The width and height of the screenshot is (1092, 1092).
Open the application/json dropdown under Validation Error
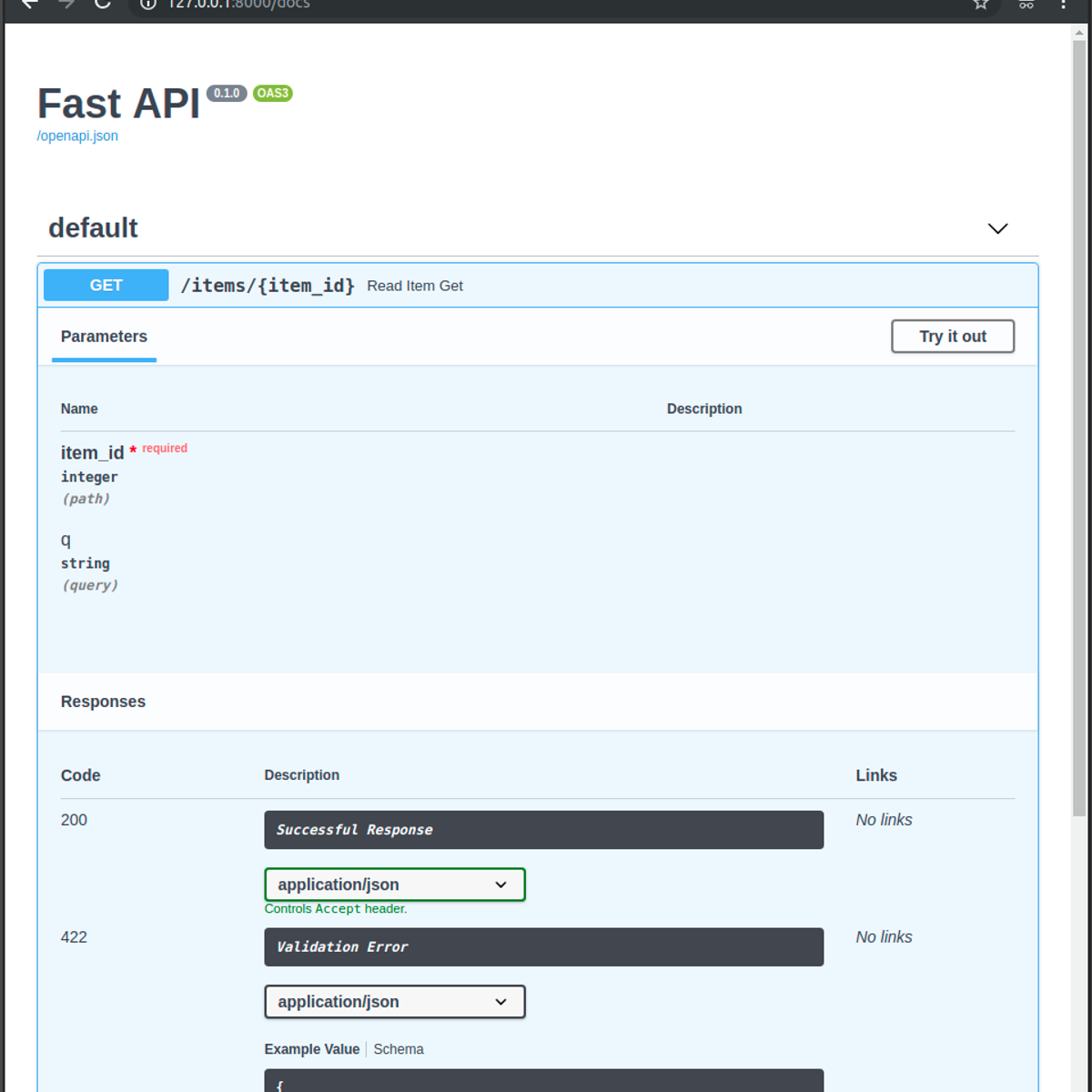(394, 1001)
